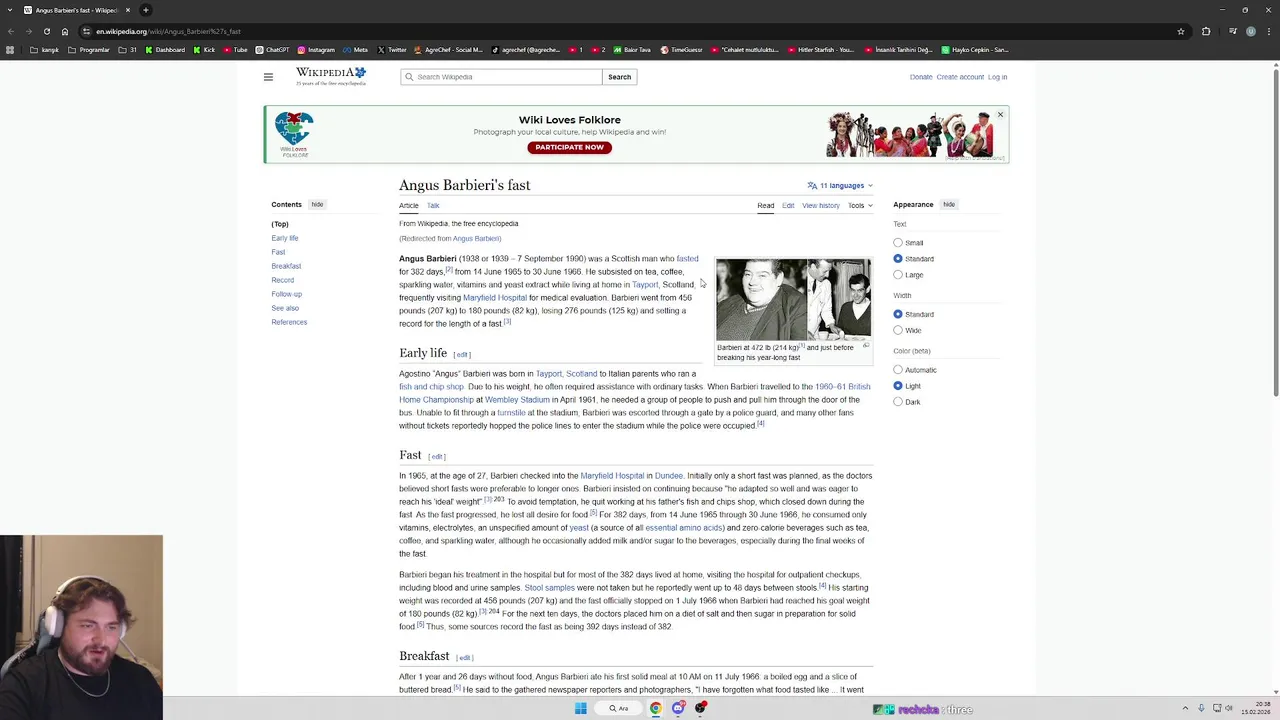This screenshot has height=720, width=1280.
Task: Click the Log in link
Action: point(998,77)
